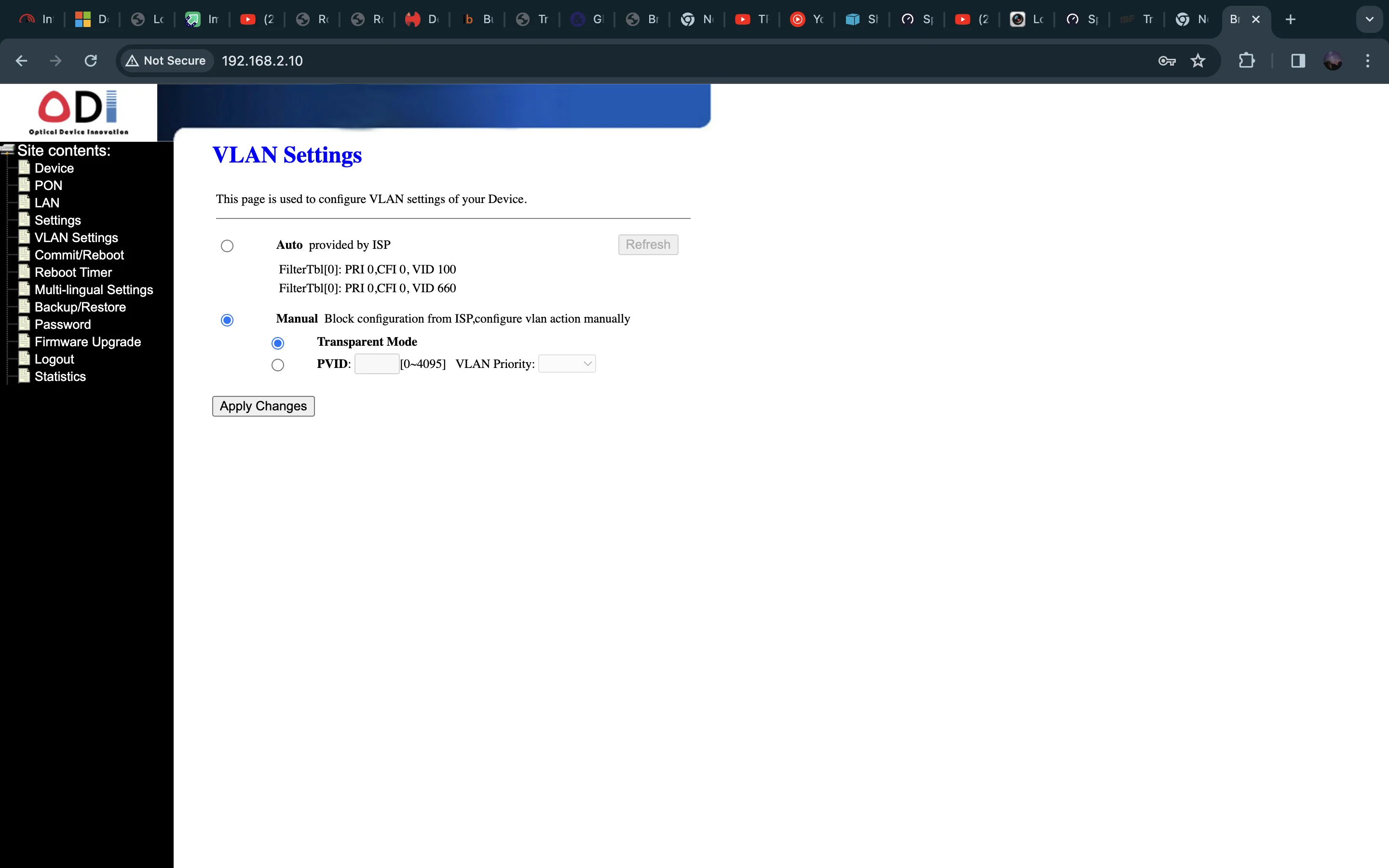1389x868 pixels.
Task: Open the LAN section in sidebar
Action: coord(46,203)
